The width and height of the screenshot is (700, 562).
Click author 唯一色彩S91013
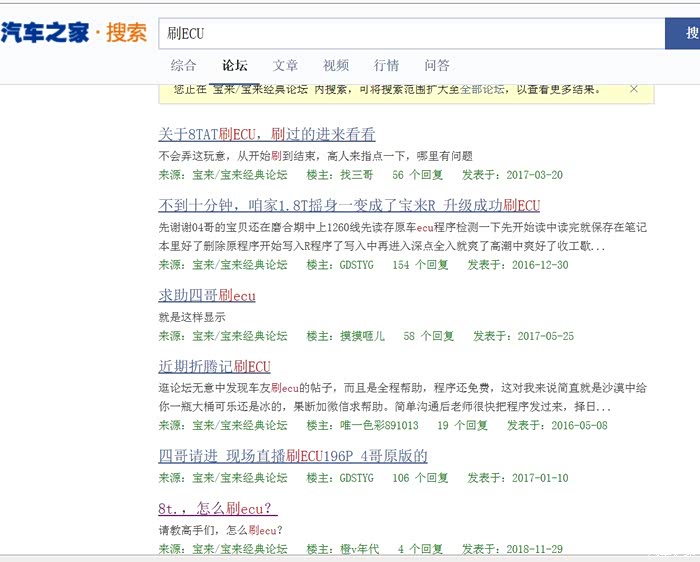coord(379,425)
